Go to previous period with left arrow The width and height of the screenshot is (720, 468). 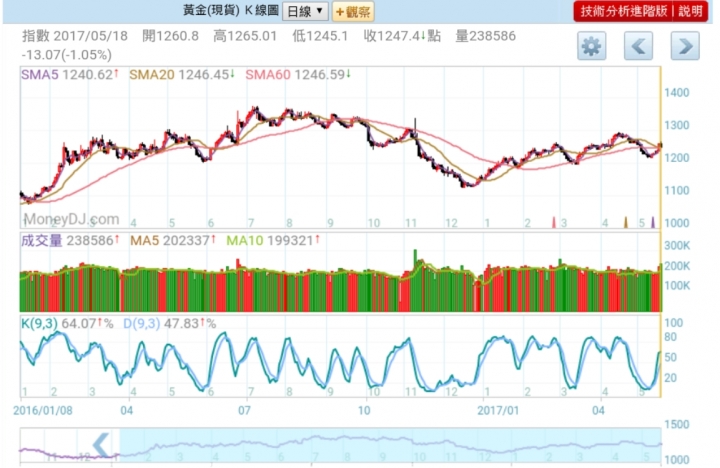coord(638,46)
